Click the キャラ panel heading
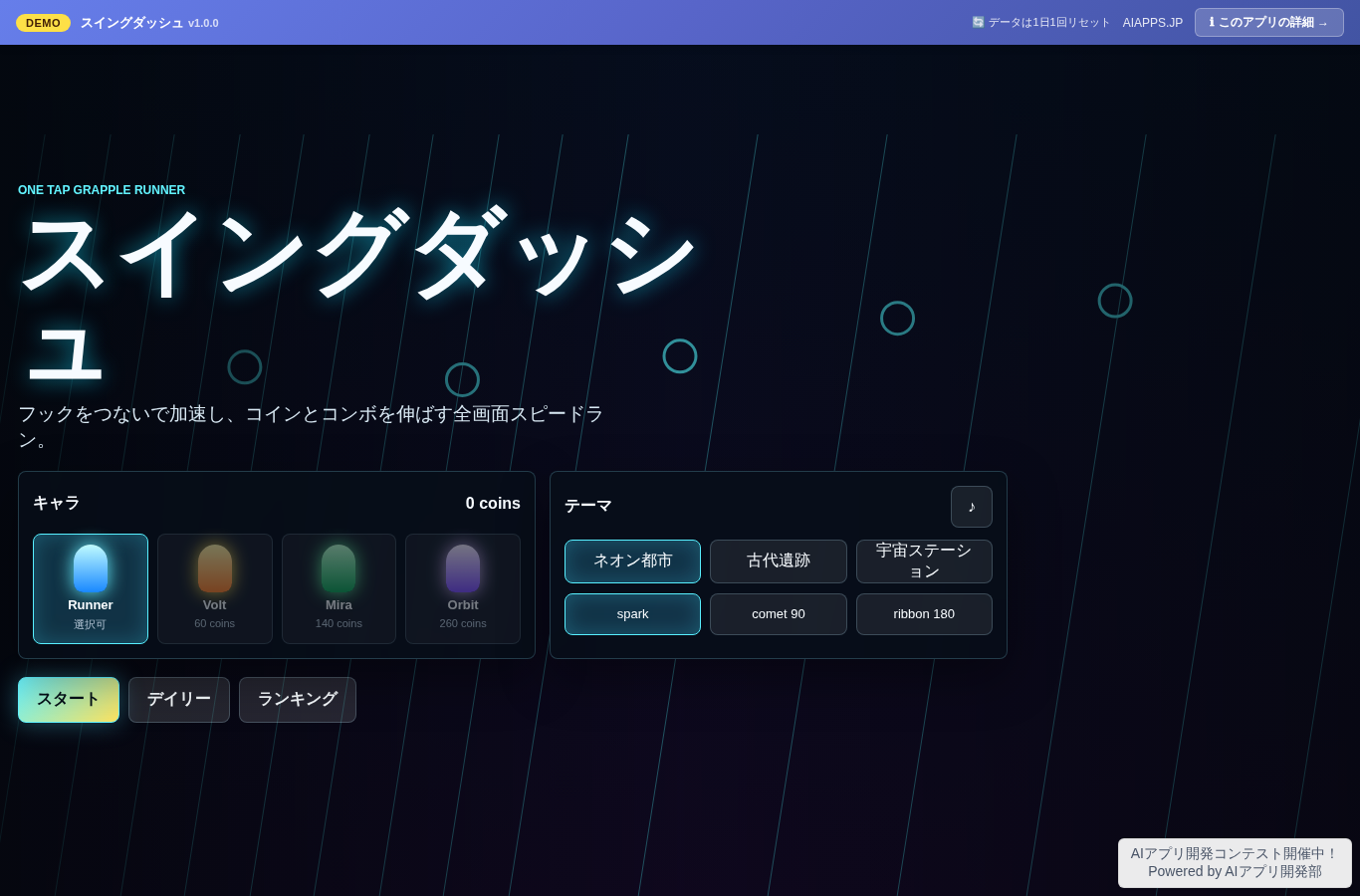This screenshot has height=896, width=1360. click(x=57, y=504)
